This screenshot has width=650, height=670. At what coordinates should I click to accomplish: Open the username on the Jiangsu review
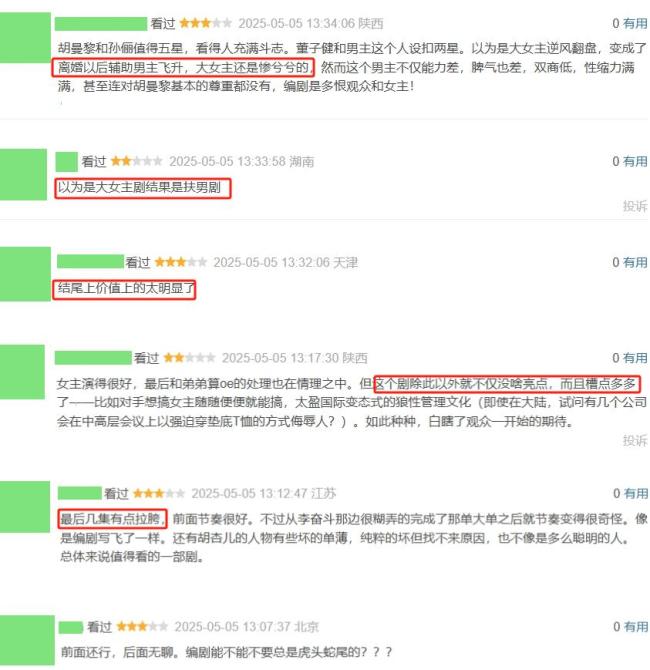click(80, 493)
